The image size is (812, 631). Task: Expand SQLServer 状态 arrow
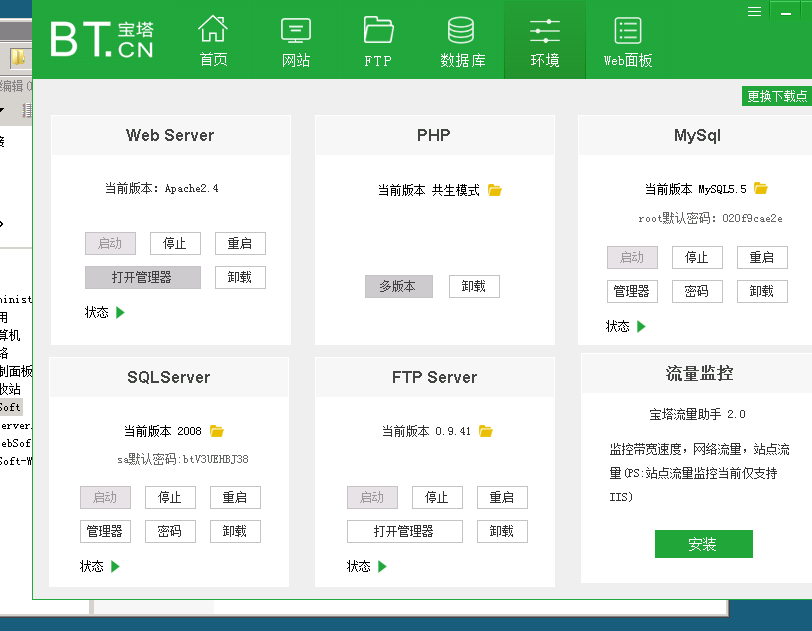click(x=115, y=566)
